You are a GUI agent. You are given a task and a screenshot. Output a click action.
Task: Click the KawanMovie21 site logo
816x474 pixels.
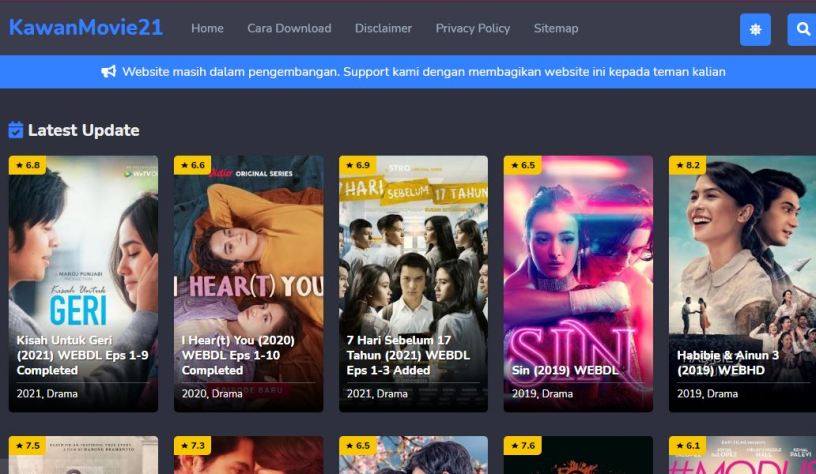(86, 28)
